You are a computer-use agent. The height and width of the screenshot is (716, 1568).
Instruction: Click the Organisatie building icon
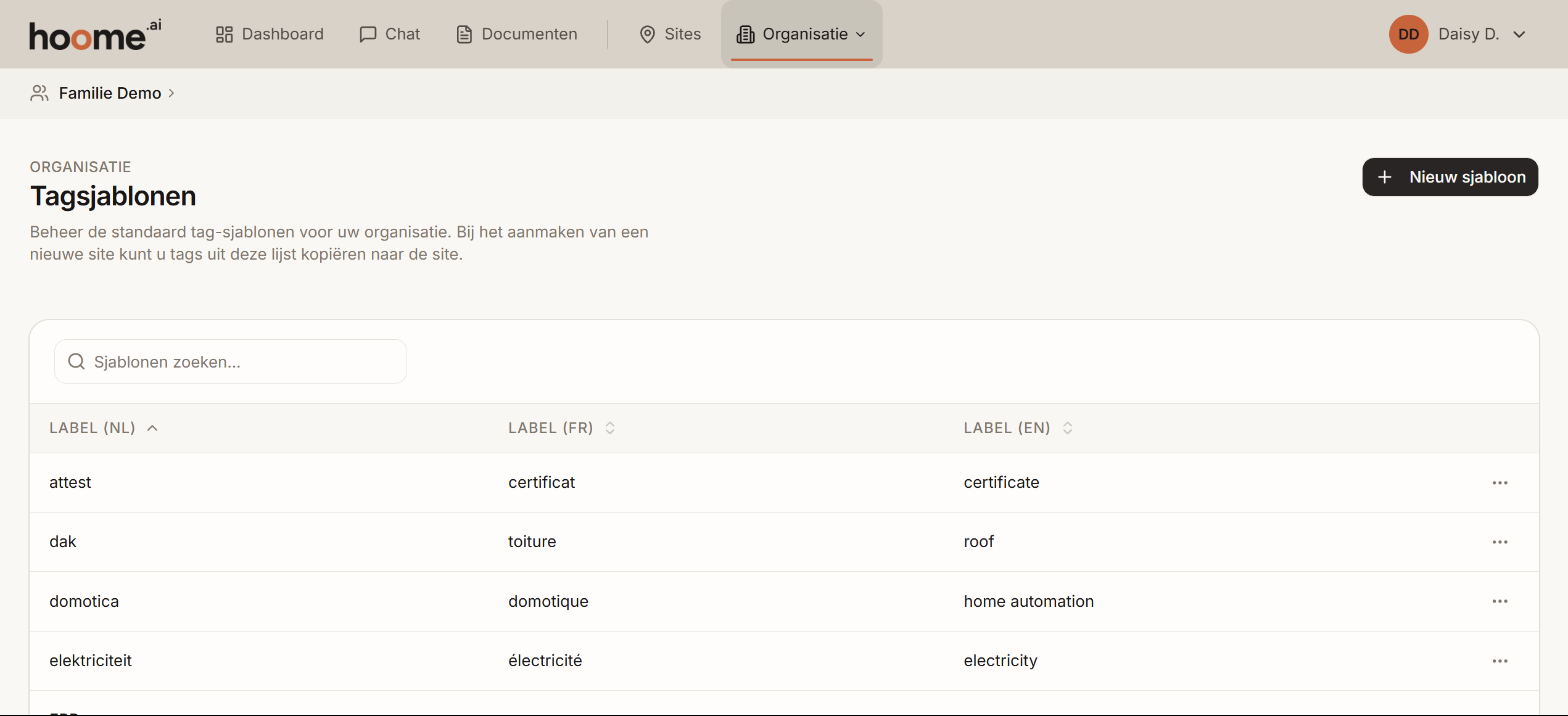pyautogui.click(x=745, y=34)
